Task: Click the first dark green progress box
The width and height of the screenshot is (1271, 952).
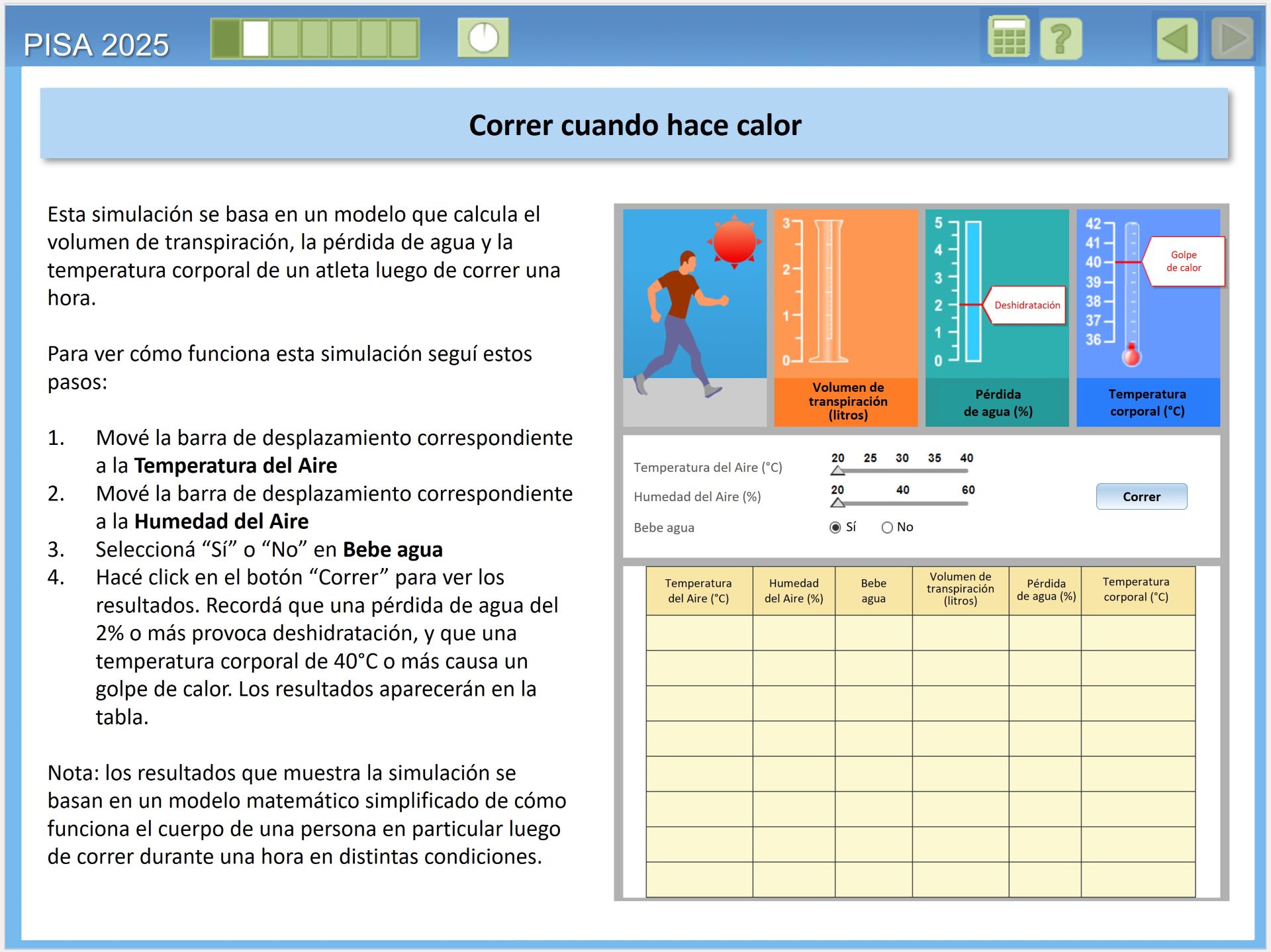Action: point(226,38)
